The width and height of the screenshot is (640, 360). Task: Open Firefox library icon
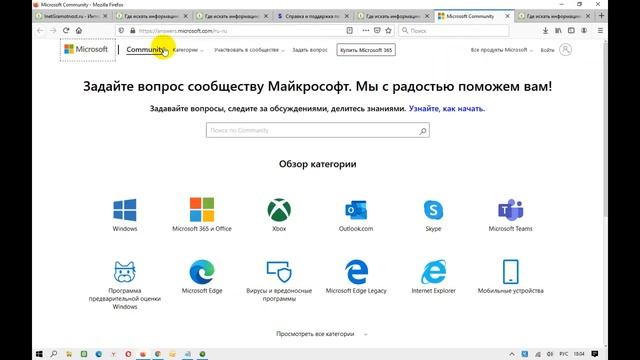(x=558, y=31)
